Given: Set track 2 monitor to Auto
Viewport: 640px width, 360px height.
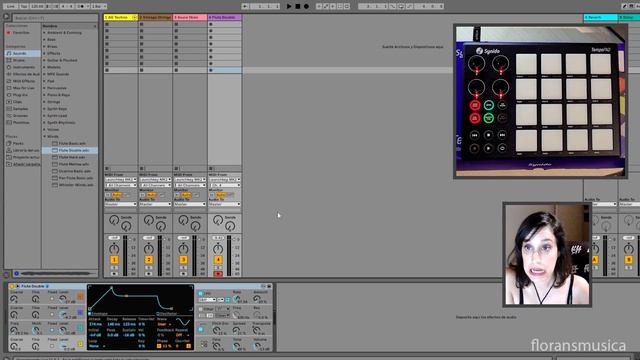Looking at the screenshot, I should 151,195.
